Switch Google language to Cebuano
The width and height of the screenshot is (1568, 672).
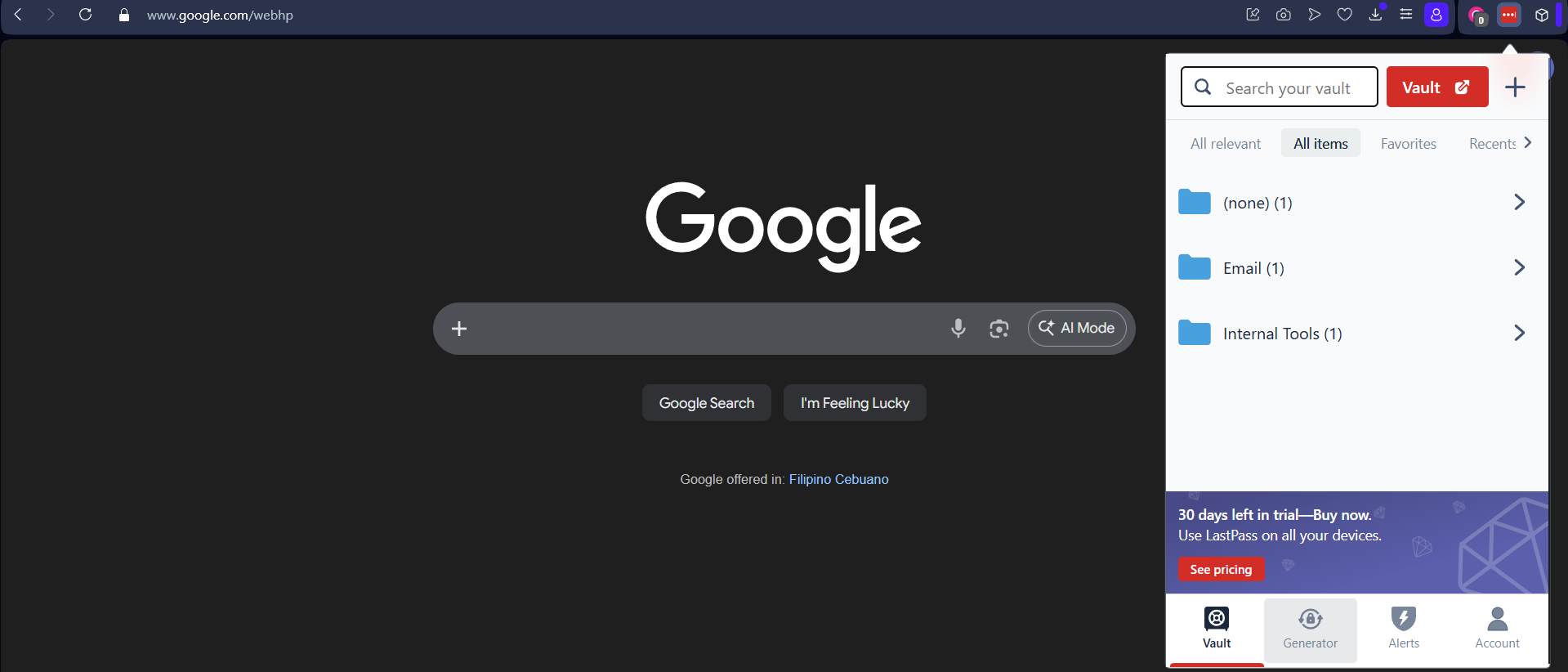(862, 479)
